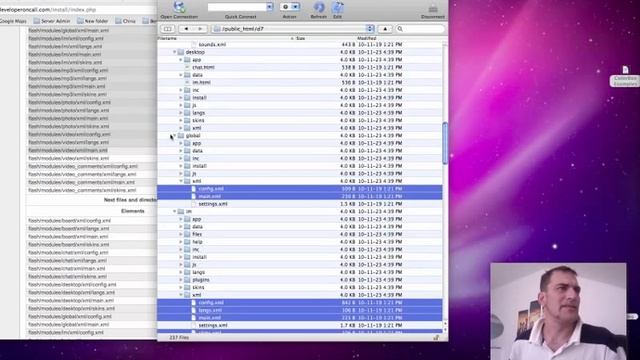640x360 pixels.
Task: Open the Google Maps bookmark in browser
Action: pos(13,21)
